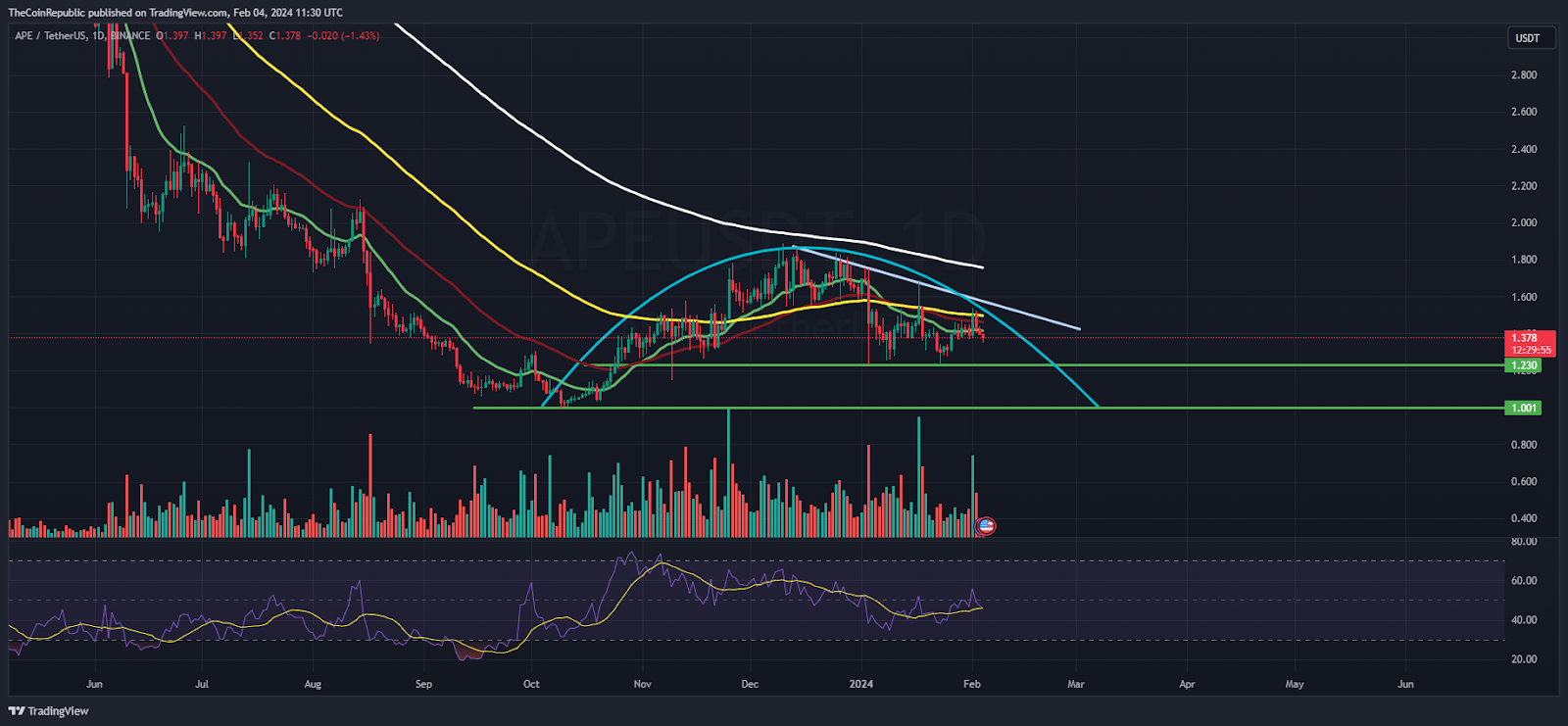This screenshot has width=1568, height=726.
Task: Click the Jul time axis label
Action: [202, 684]
